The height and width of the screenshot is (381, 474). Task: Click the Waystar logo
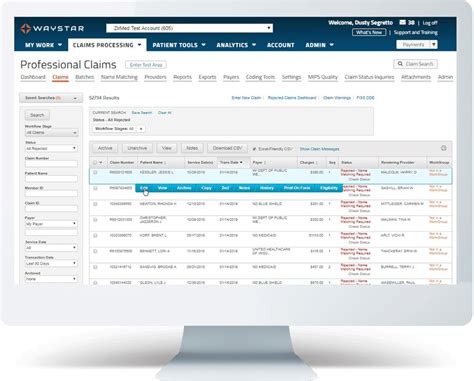[52, 28]
